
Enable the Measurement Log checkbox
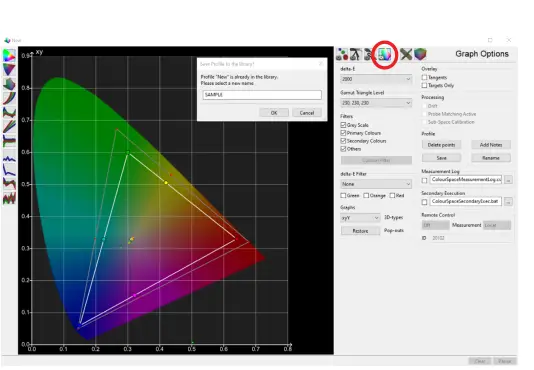(x=424, y=180)
